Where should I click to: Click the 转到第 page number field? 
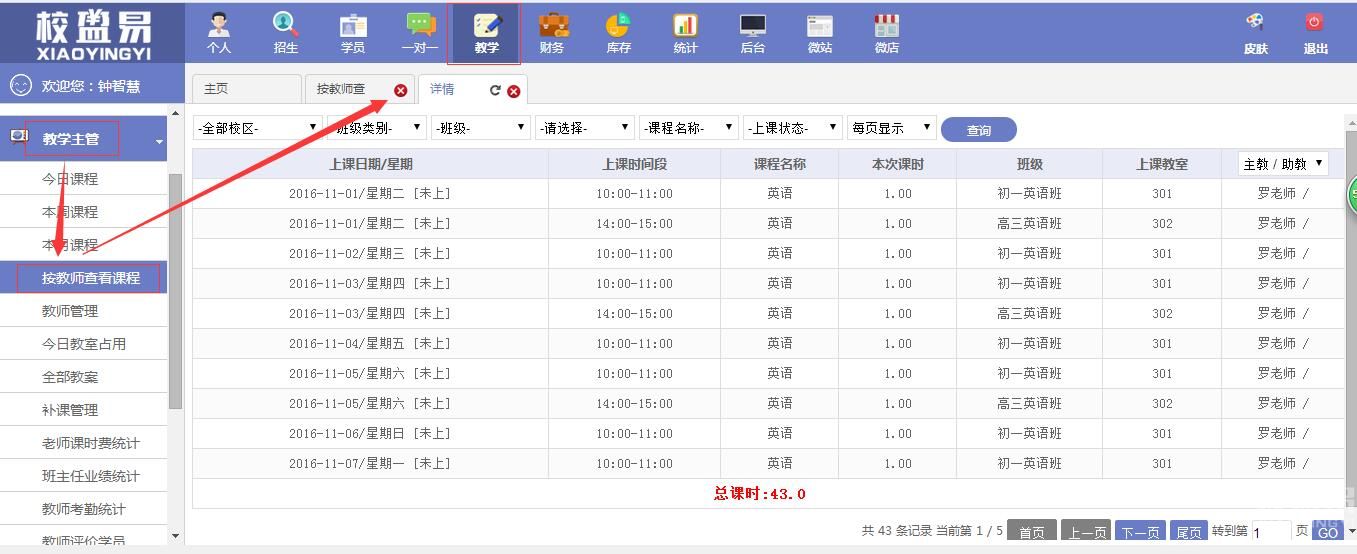pos(1271,533)
